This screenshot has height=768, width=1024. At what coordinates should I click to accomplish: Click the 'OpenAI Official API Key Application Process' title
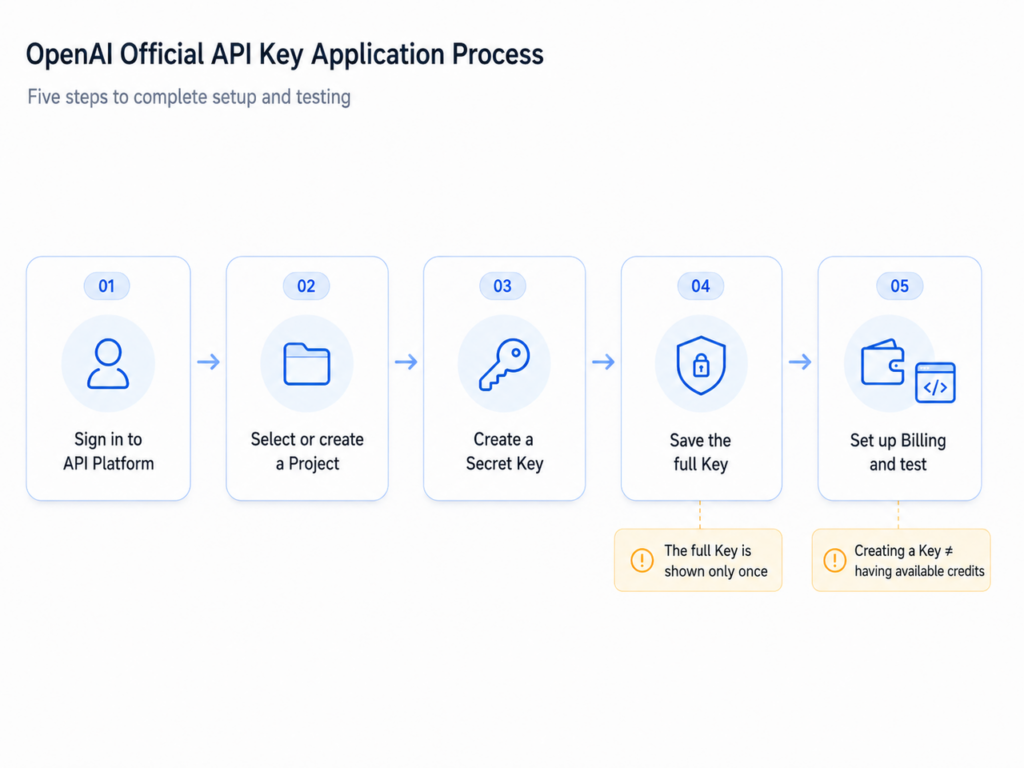coord(285,54)
